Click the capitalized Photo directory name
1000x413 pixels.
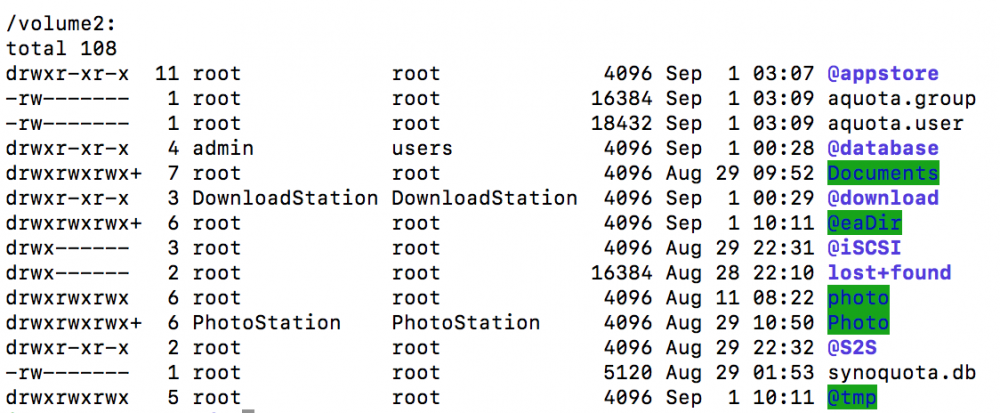(x=858, y=323)
